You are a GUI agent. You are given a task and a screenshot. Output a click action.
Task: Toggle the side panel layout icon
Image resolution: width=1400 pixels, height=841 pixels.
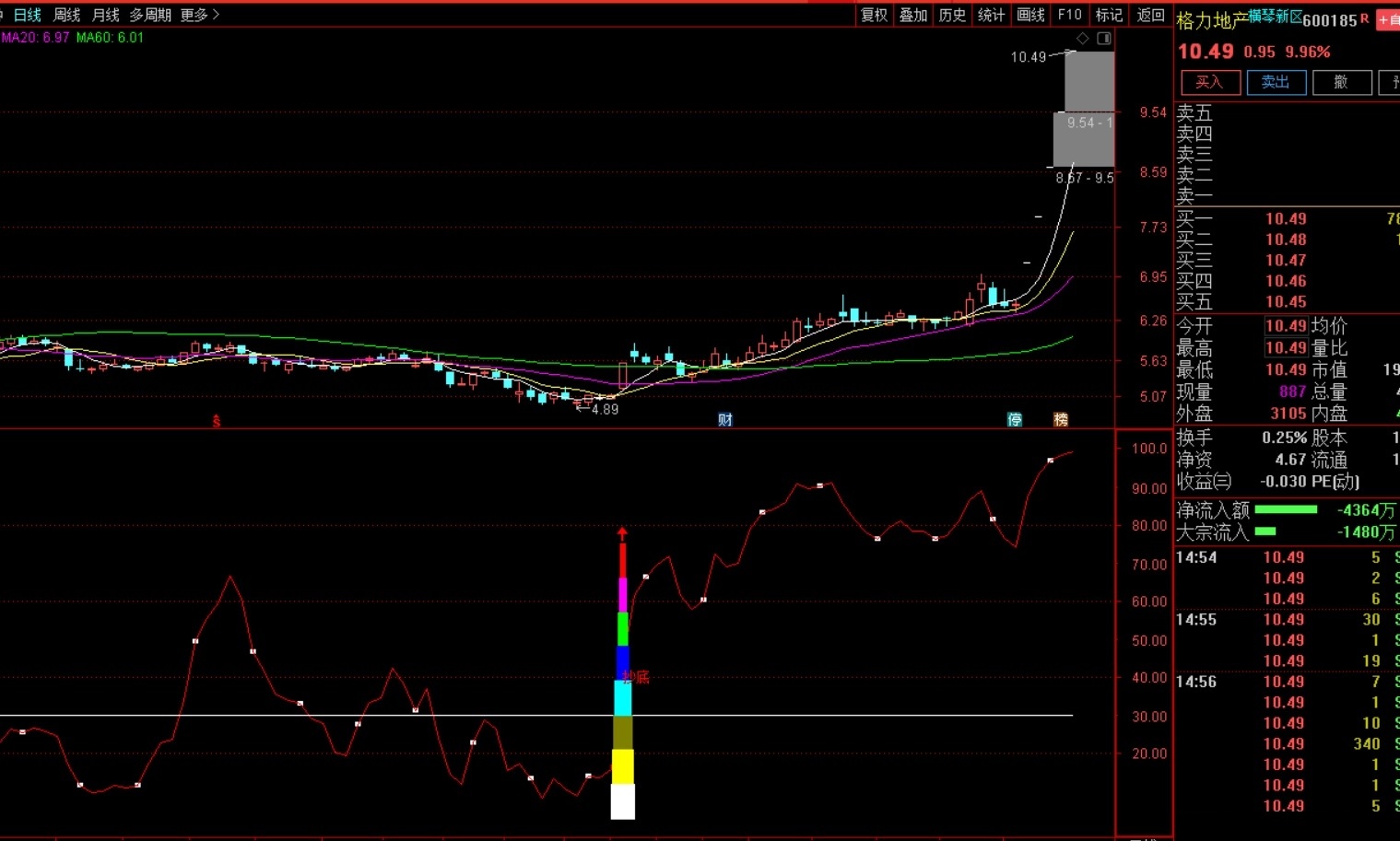tap(1104, 38)
